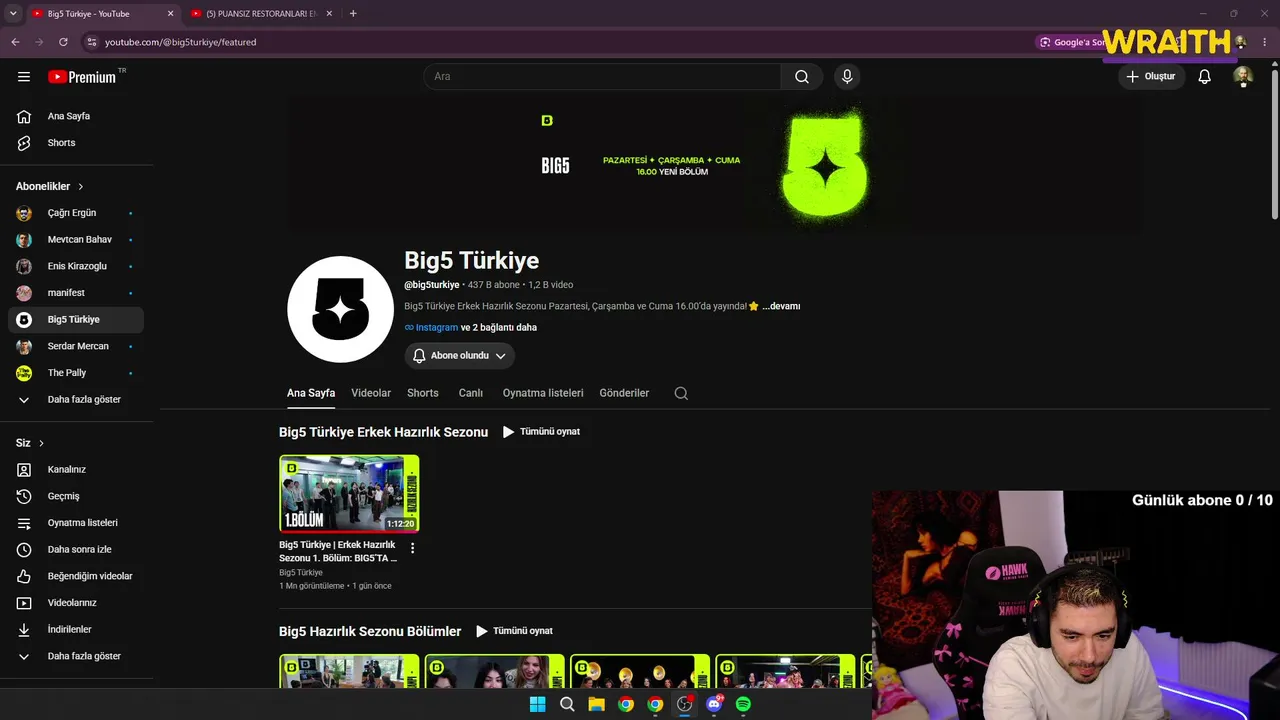This screenshot has height=720, width=1280.
Task: Open a new browser tab
Action: point(353,14)
